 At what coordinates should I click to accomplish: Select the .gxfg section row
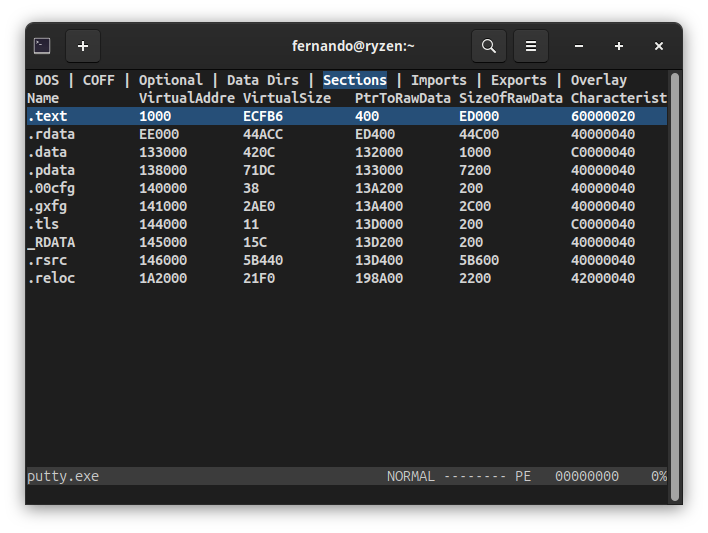347,206
